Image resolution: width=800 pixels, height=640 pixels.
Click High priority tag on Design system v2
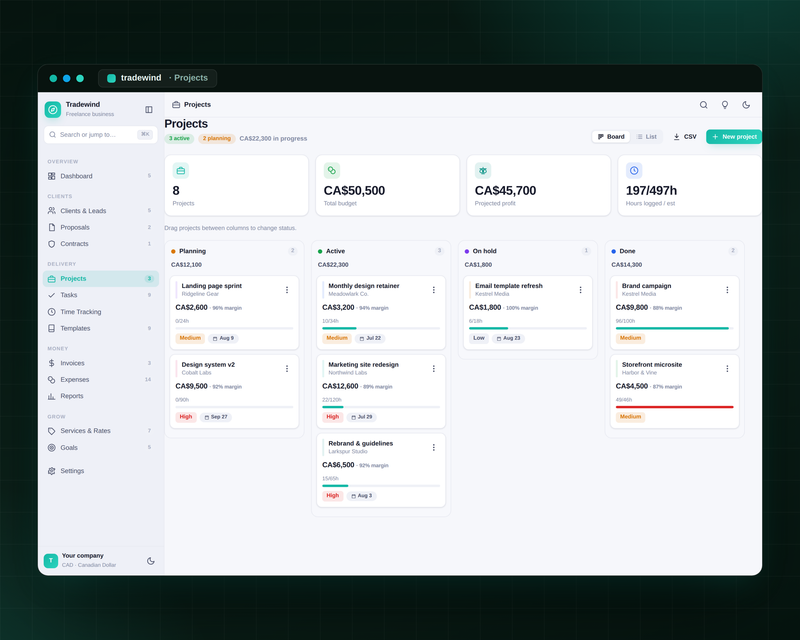(186, 417)
